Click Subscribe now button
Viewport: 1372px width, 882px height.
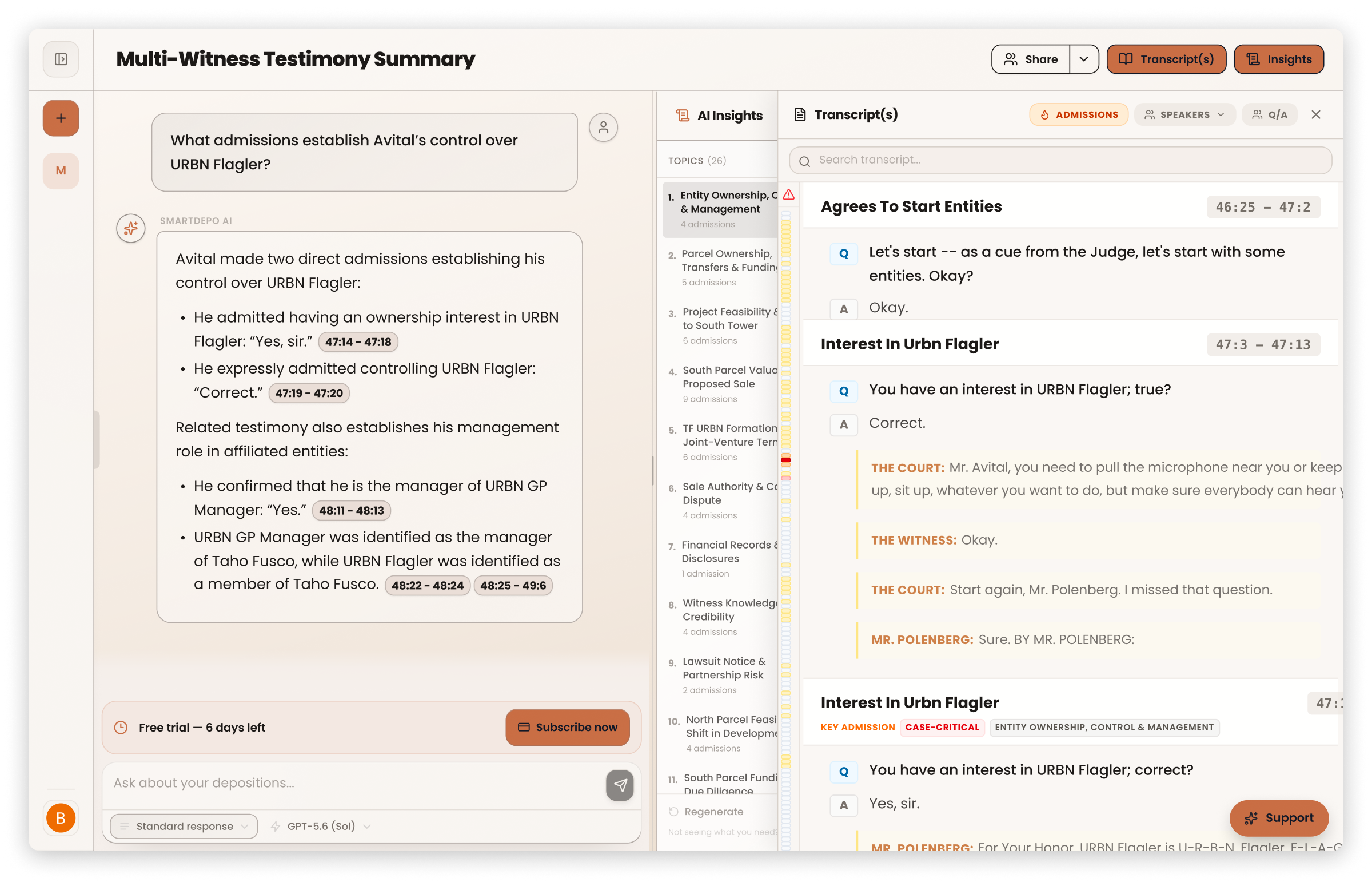click(567, 728)
